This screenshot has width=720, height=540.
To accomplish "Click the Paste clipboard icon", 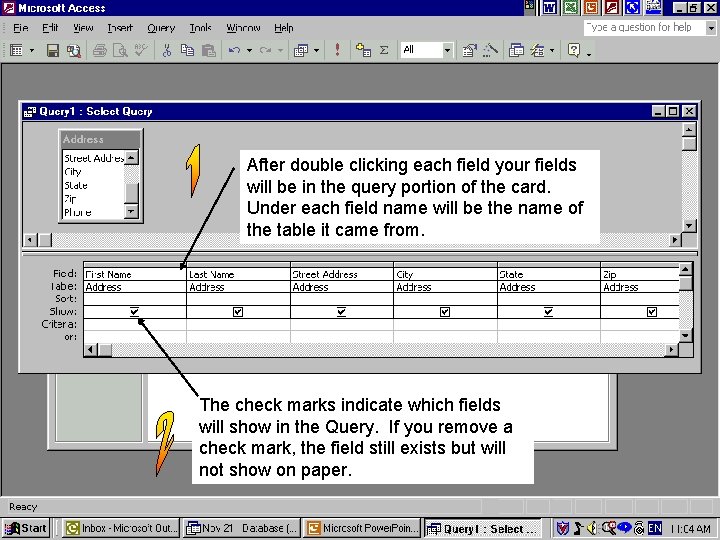I will (209, 50).
